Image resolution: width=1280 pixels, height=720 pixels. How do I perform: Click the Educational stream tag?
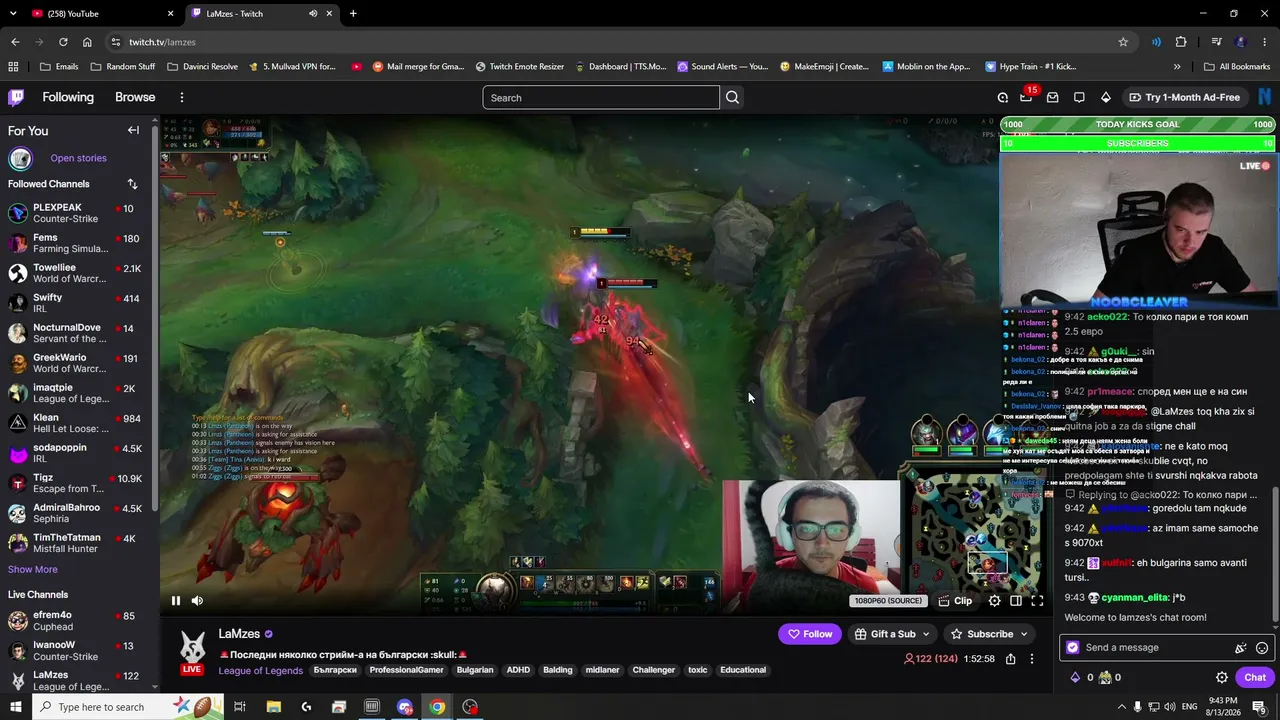pos(743,670)
